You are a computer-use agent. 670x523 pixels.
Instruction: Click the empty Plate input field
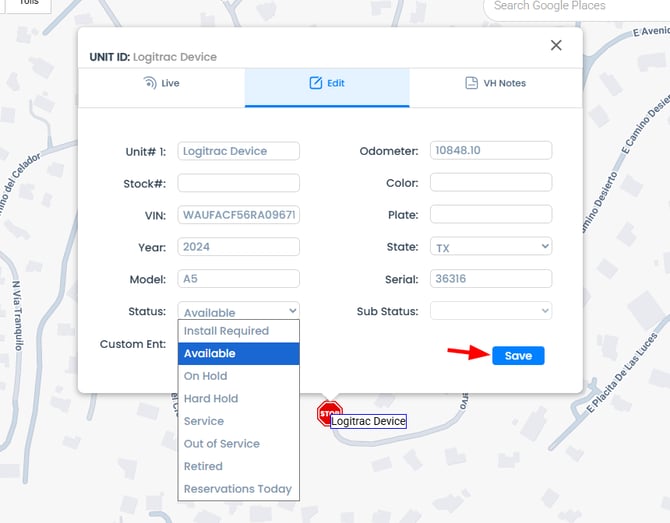(x=491, y=214)
